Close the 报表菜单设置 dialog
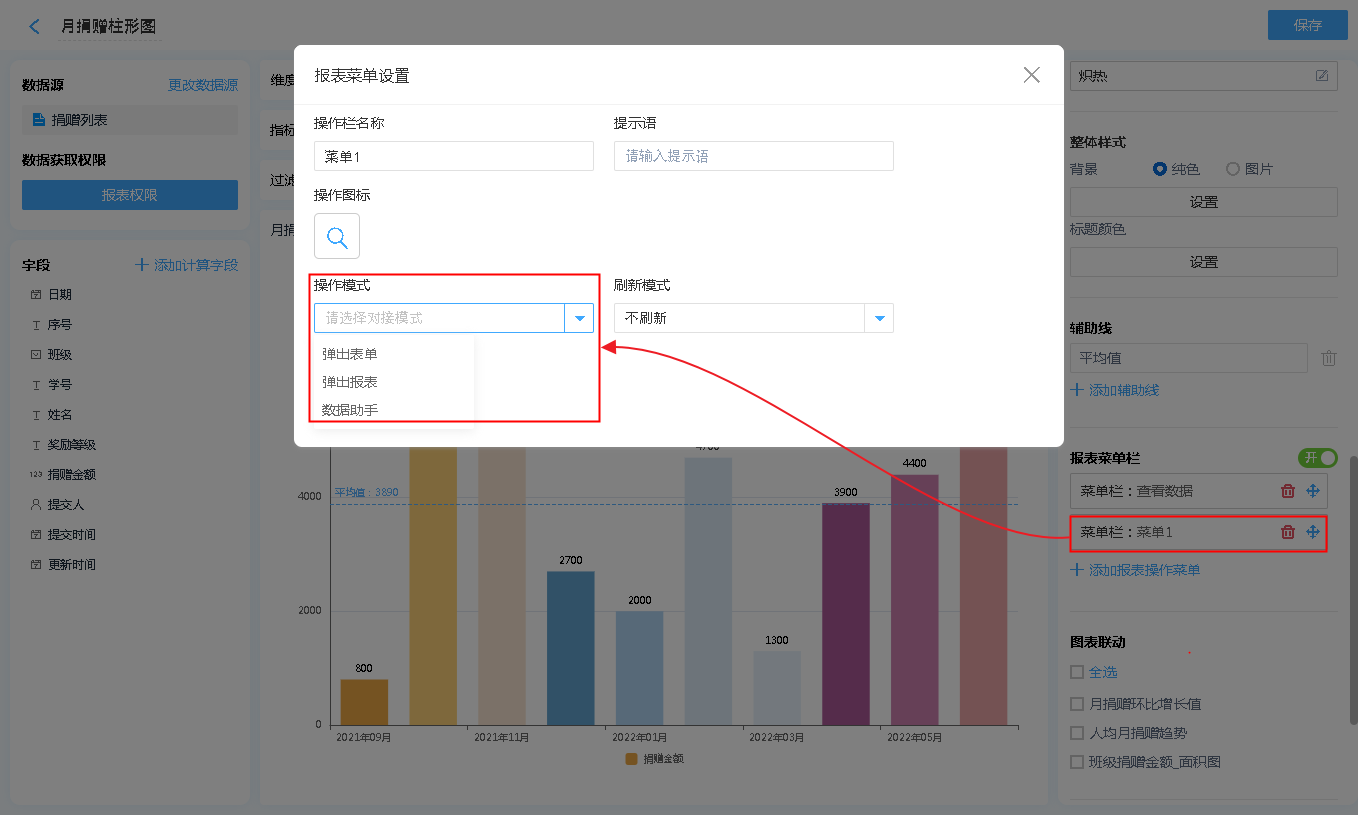This screenshot has width=1358, height=815. click(1031, 75)
